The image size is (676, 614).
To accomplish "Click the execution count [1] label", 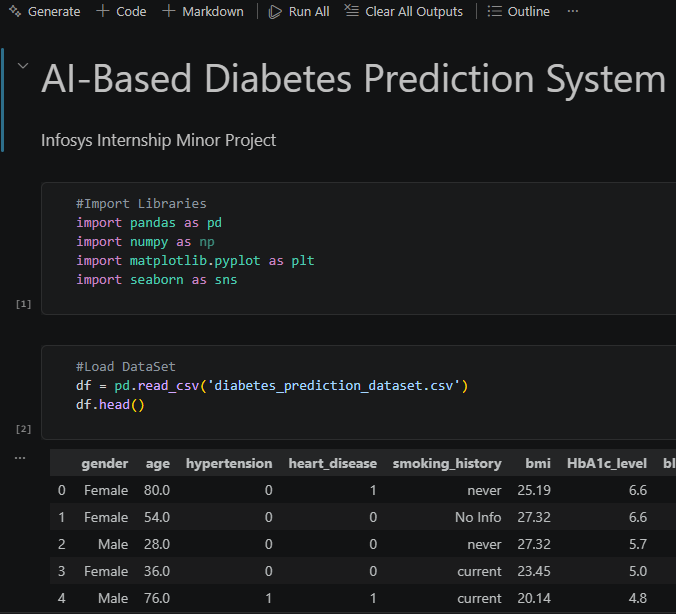I will (23, 304).
